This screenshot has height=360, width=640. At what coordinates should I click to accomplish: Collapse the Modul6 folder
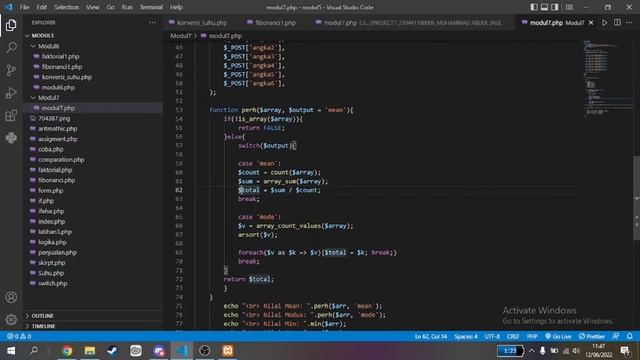pyautogui.click(x=49, y=46)
